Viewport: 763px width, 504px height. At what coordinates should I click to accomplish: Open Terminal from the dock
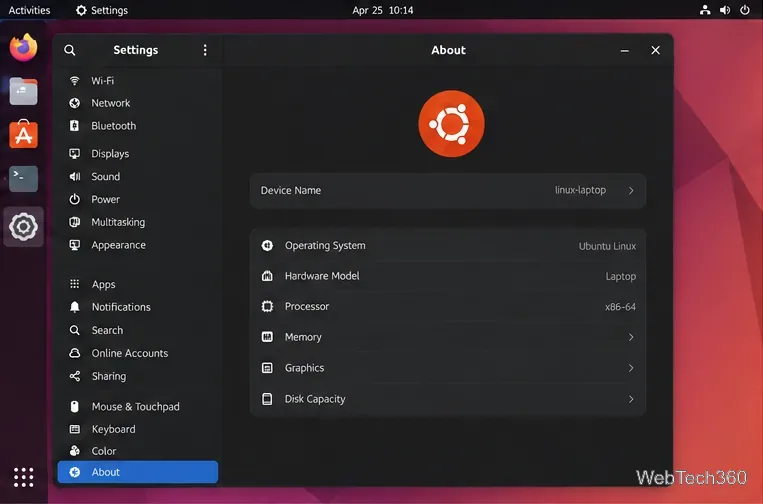23,178
